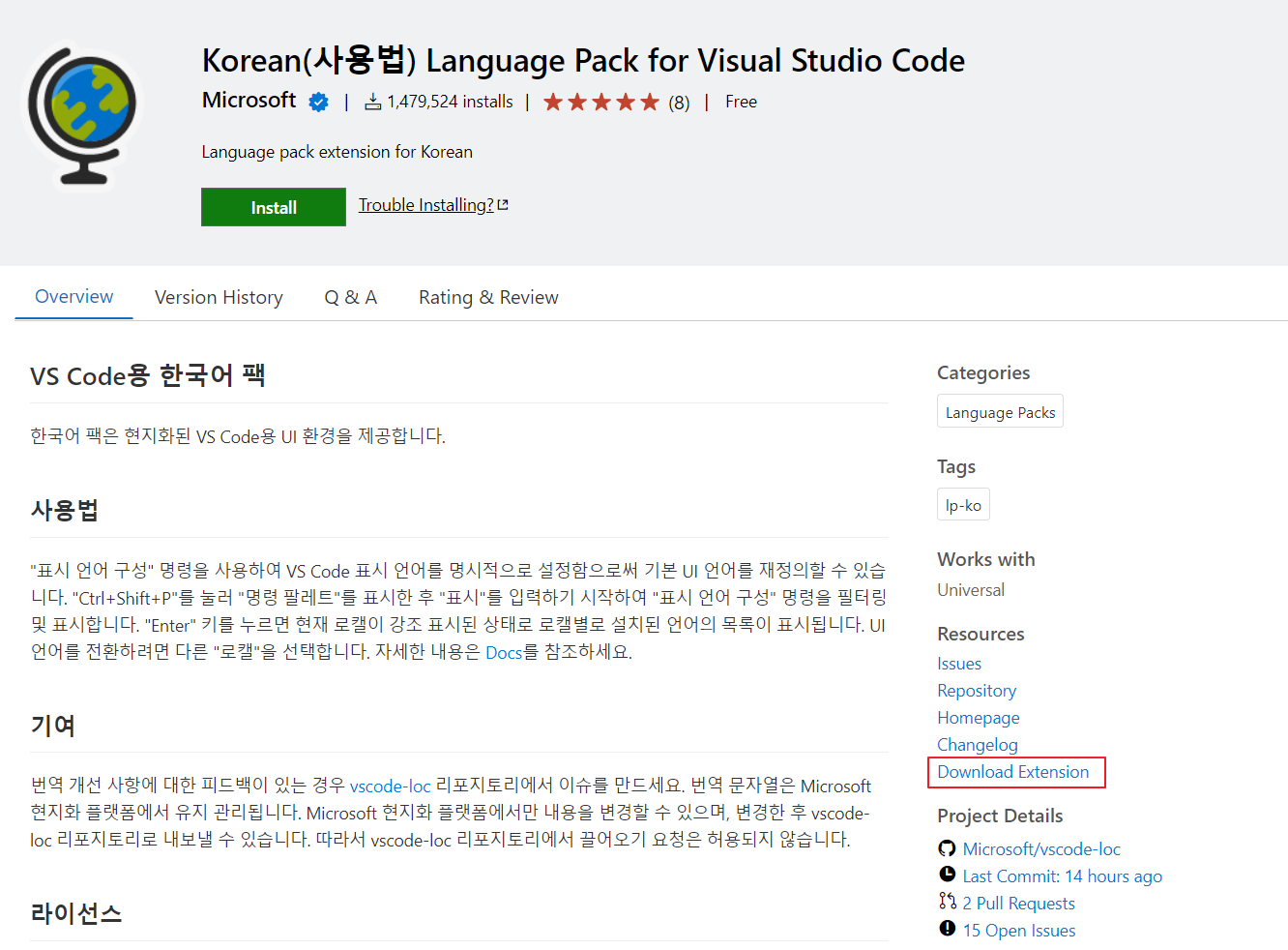Image resolution: width=1288 pixels, height=950 pixels.
Task: Click the Free price label
Action: (741, 102)
